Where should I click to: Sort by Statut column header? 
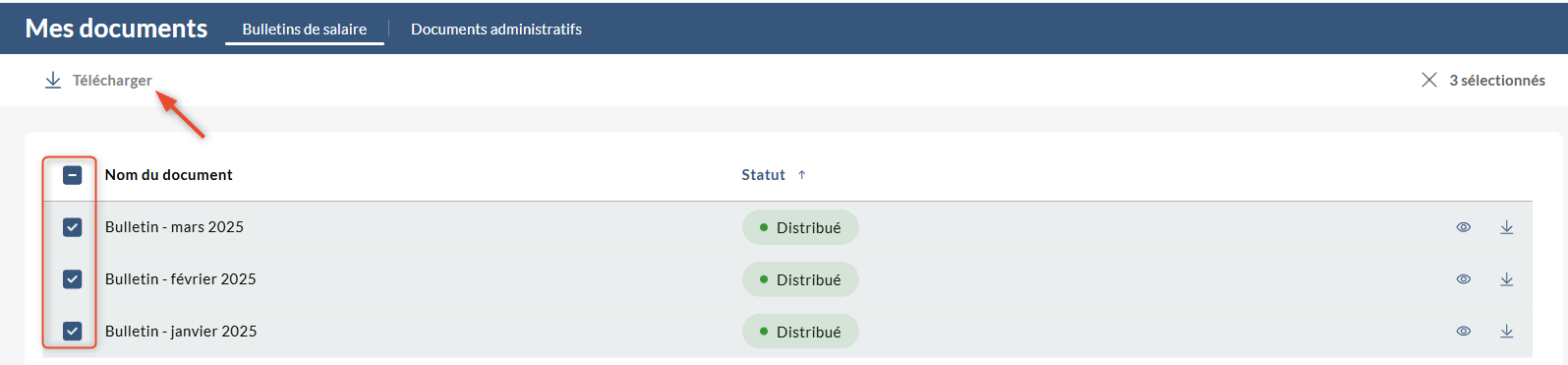tap(763, 175)
